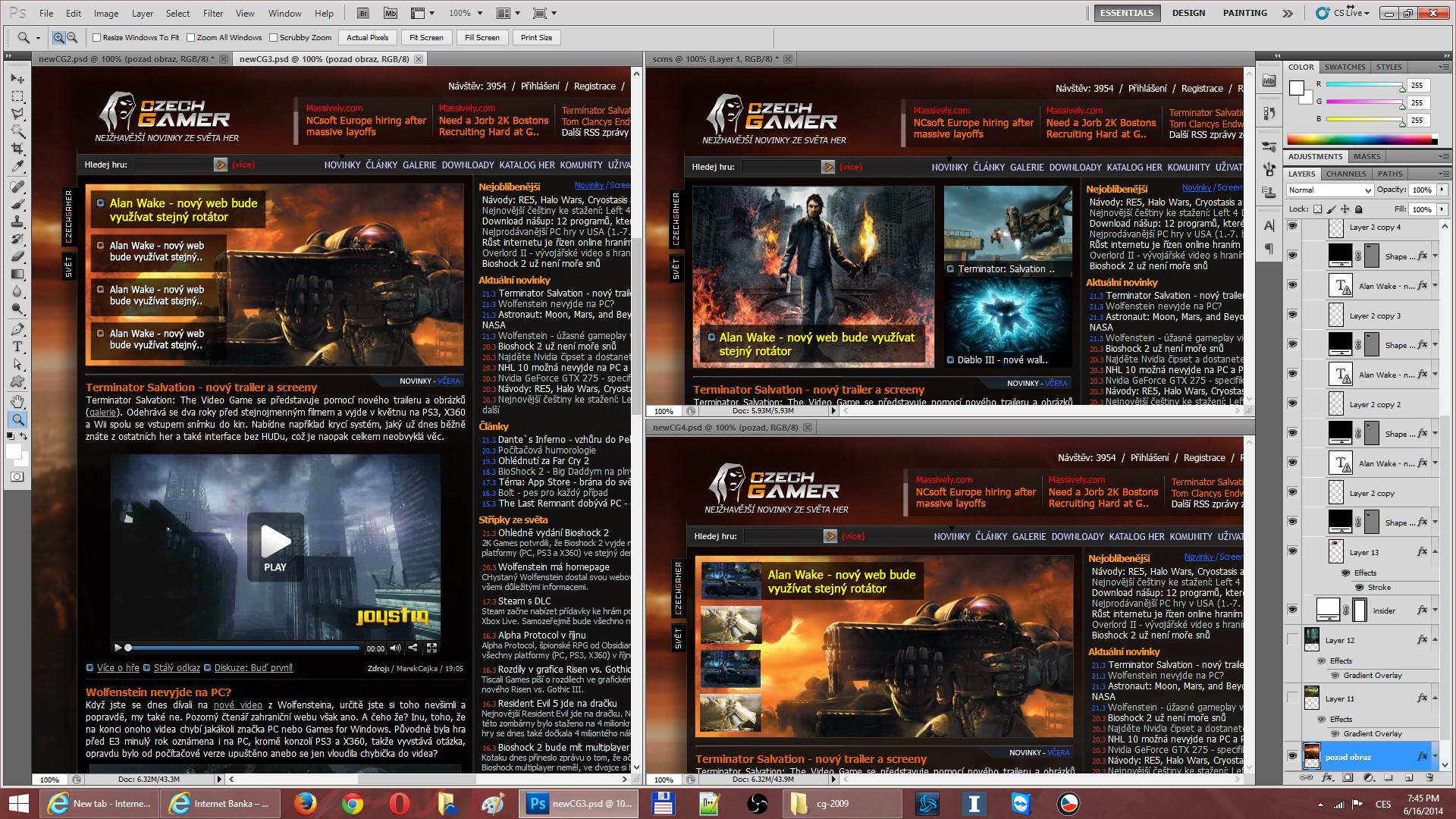Enable Resize Windows To Fit checkbox
Viewport: 1456px width, 819px height.
point(96,38)
